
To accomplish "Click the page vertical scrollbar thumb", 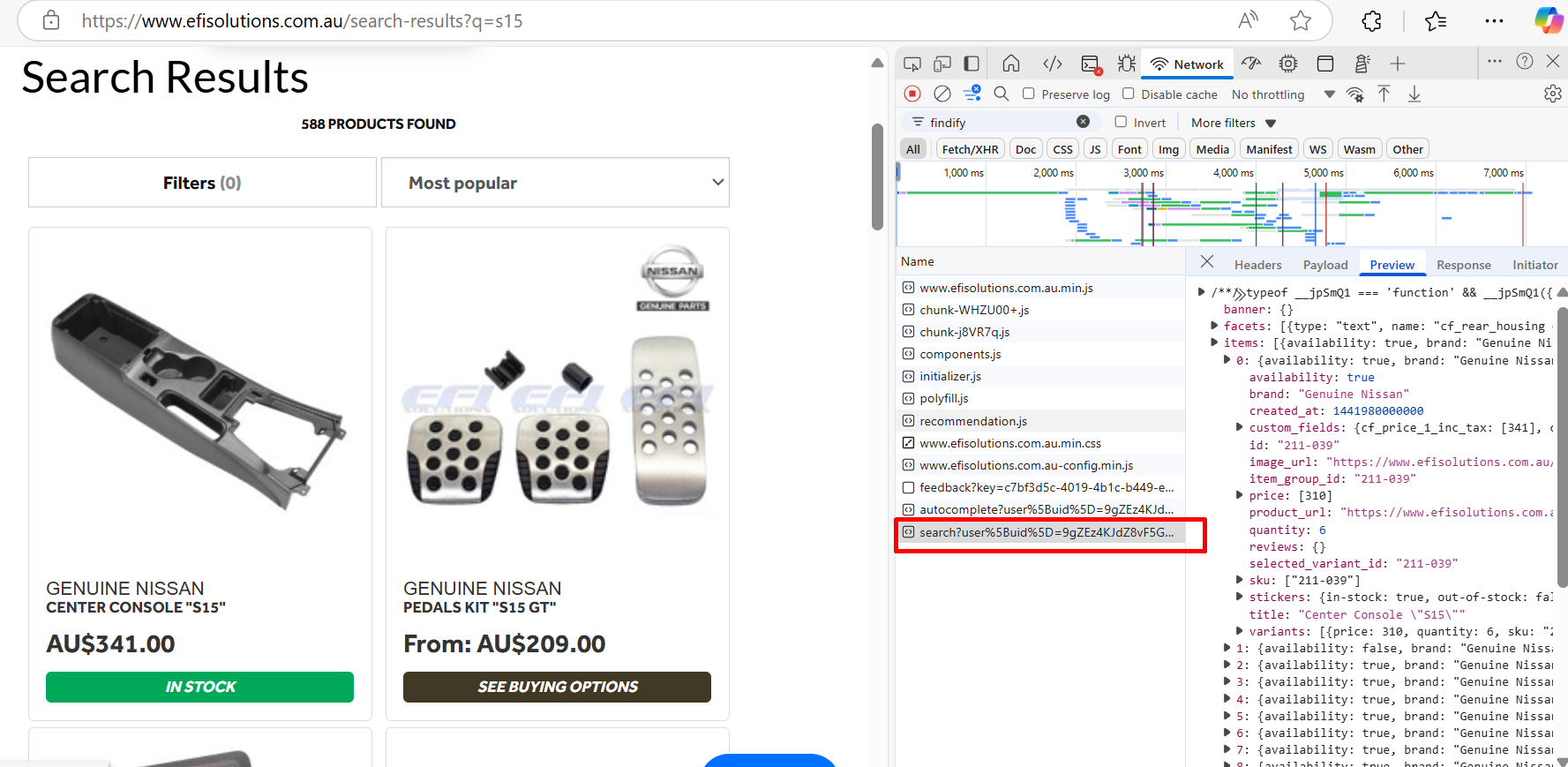I will click(877, 177).
